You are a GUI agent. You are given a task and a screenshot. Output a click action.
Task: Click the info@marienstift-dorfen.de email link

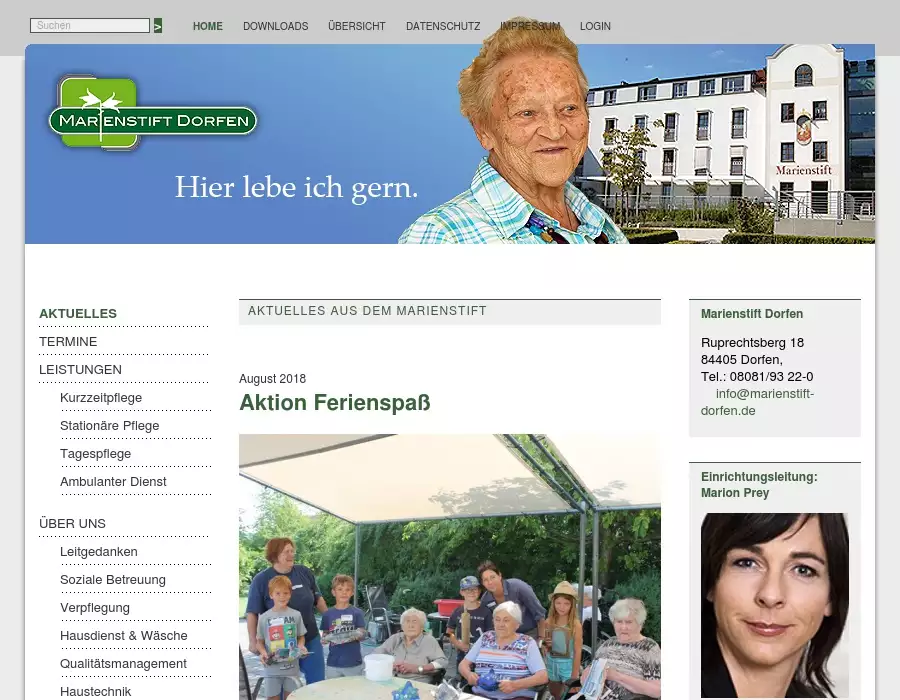coord(757,402)
